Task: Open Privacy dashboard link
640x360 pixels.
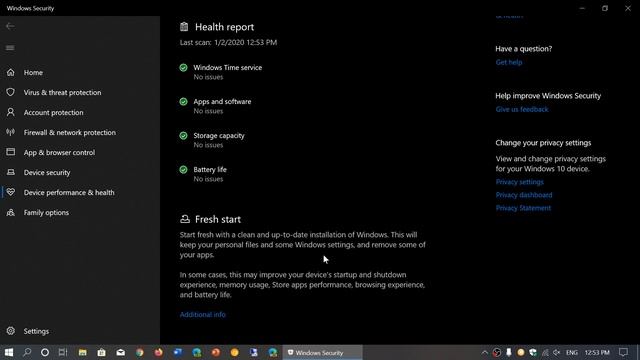Action: (x=524, y=195)
